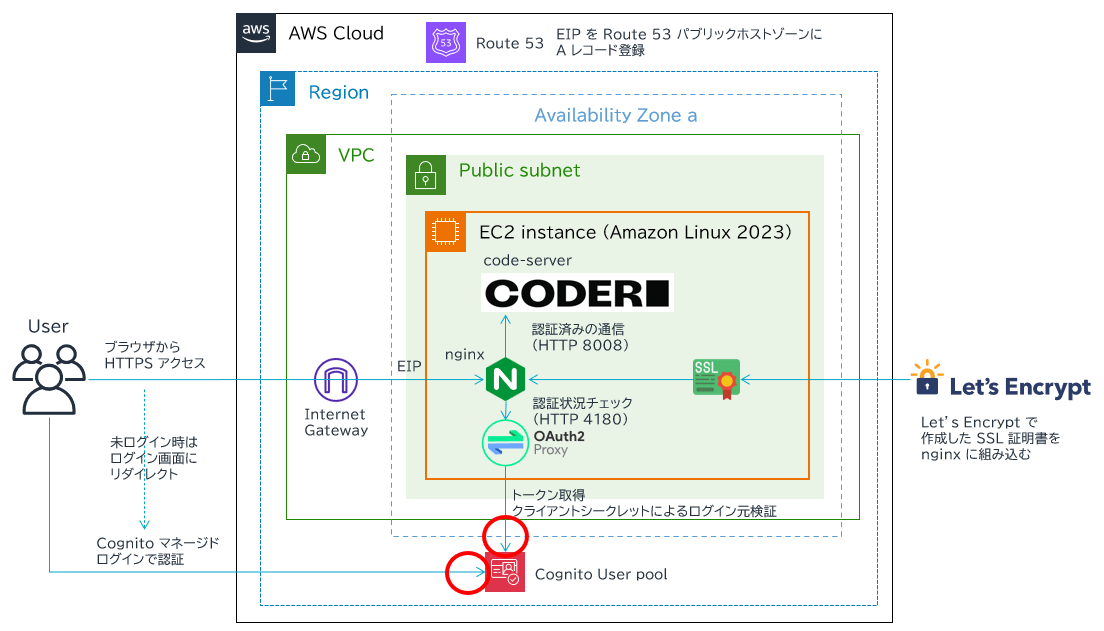Image resolution: width=1104 pixels, height=631 pixels.
Task: Select the Route 53 purple icon
Action: [445, 43]
